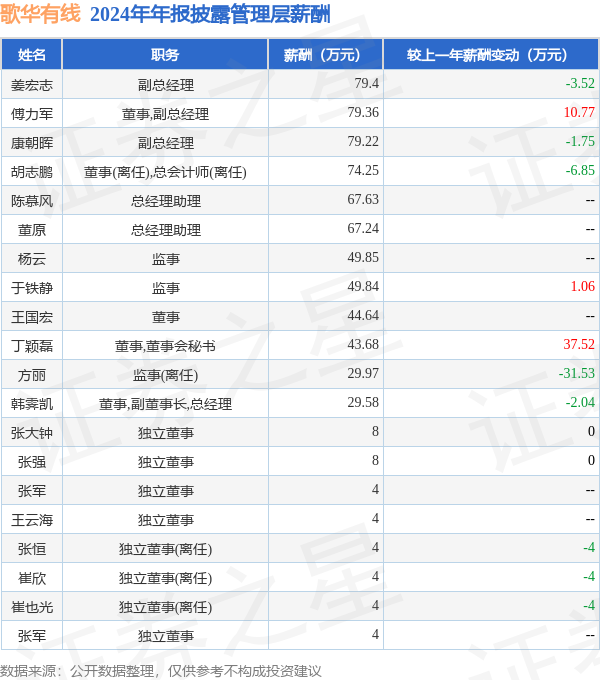The width and height of the screenshot is (600, 680).
Task: Click the 薪酬(万元) column header
Action: point(326,55)
